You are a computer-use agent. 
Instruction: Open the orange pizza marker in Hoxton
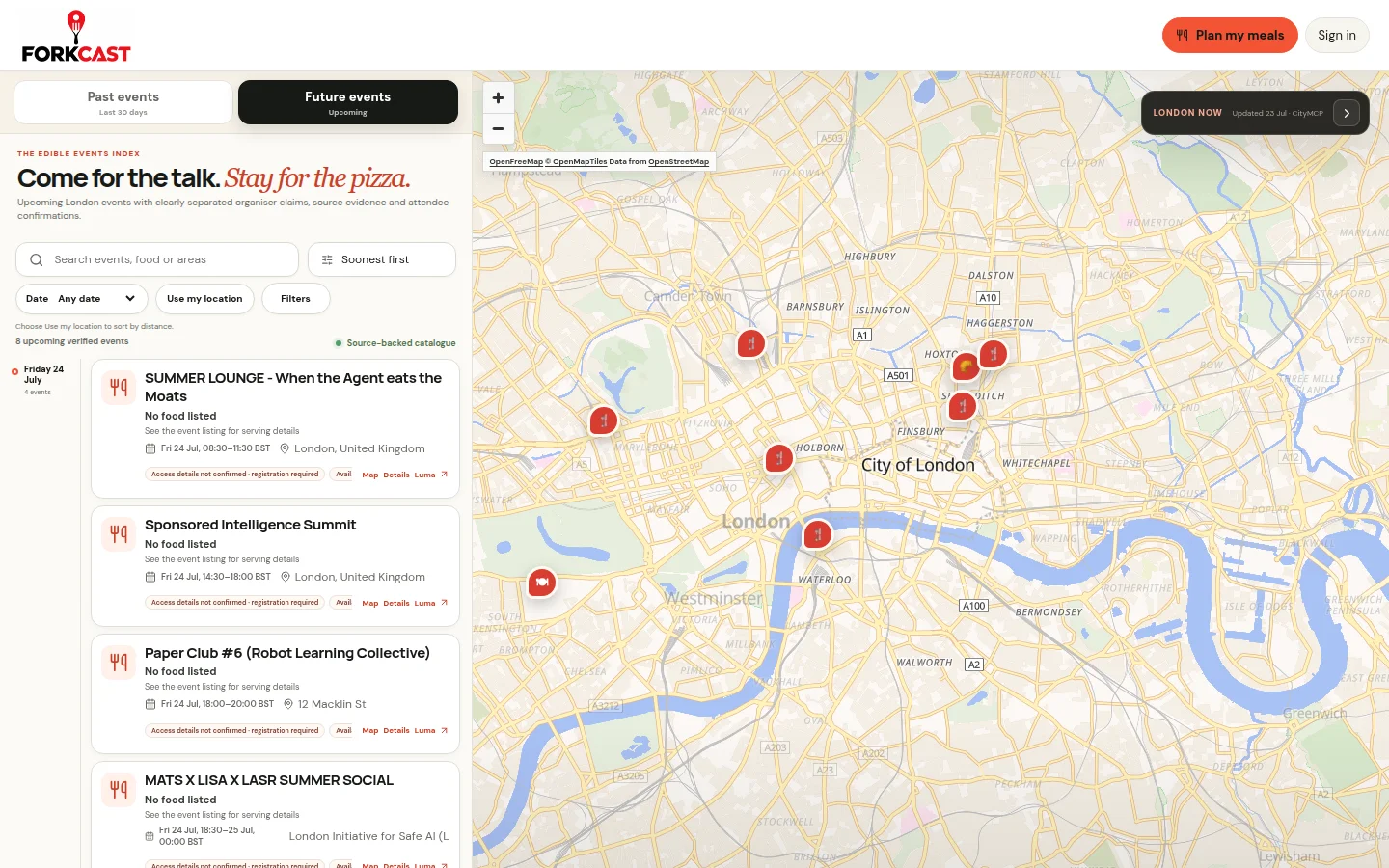coord(966,366)
